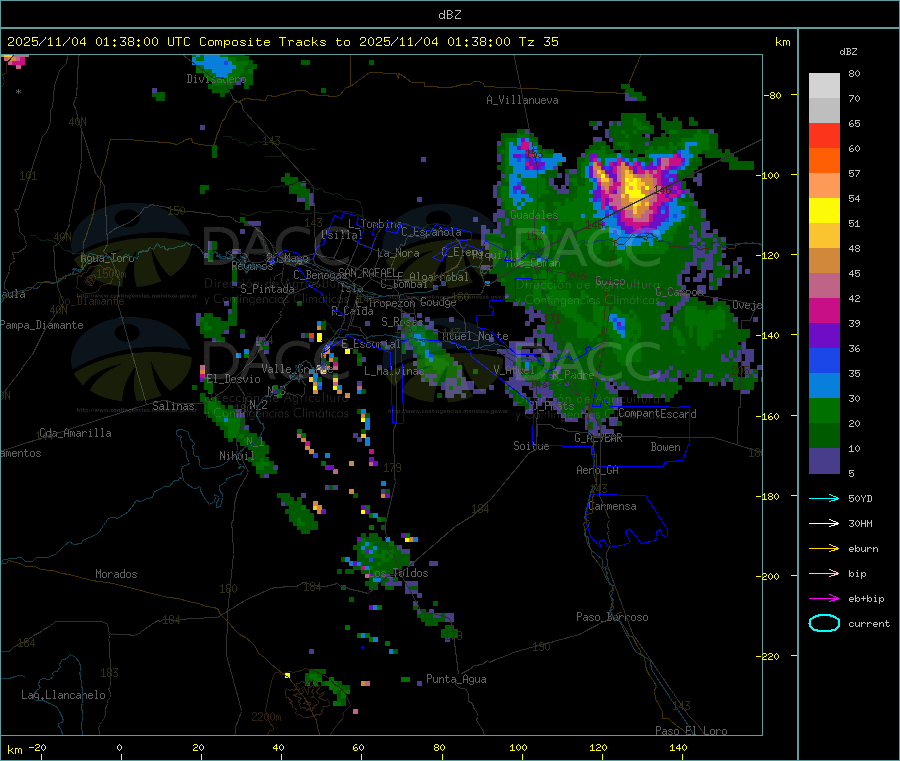This screenshot has height=761, width=900.
Task: Click the 'Nihuil' map label
Action: 236,456
